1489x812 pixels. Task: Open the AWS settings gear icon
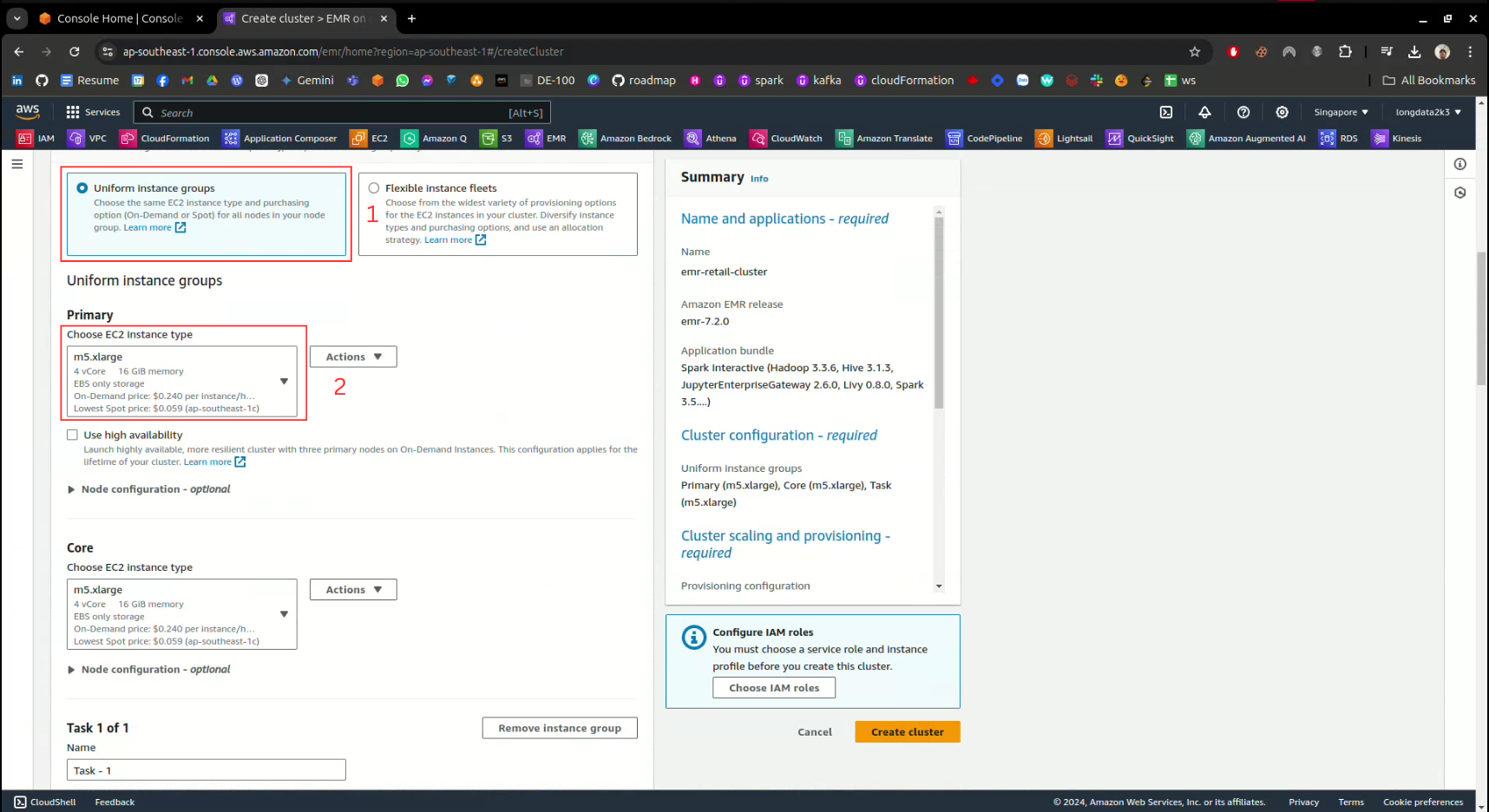pos(1282,112)
